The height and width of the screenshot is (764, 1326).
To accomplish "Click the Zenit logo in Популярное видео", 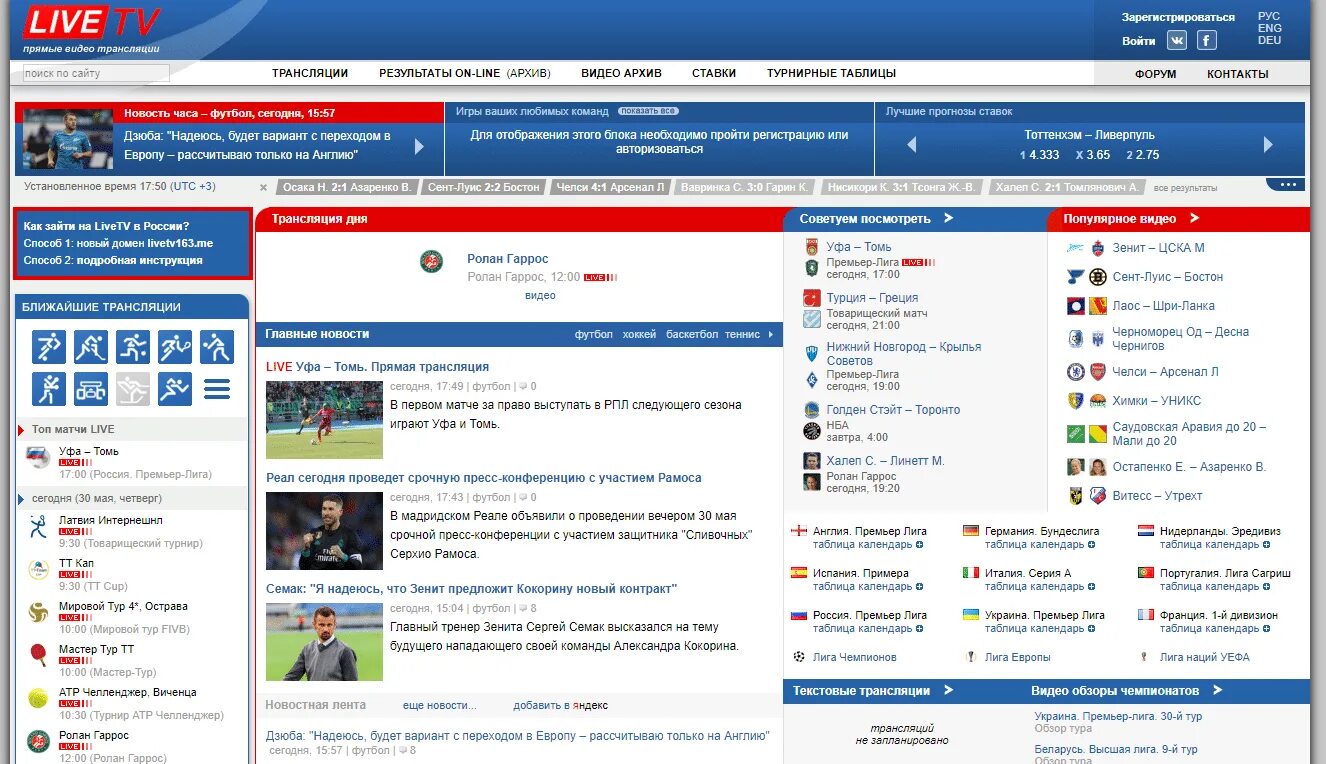I will (1075, 248).
